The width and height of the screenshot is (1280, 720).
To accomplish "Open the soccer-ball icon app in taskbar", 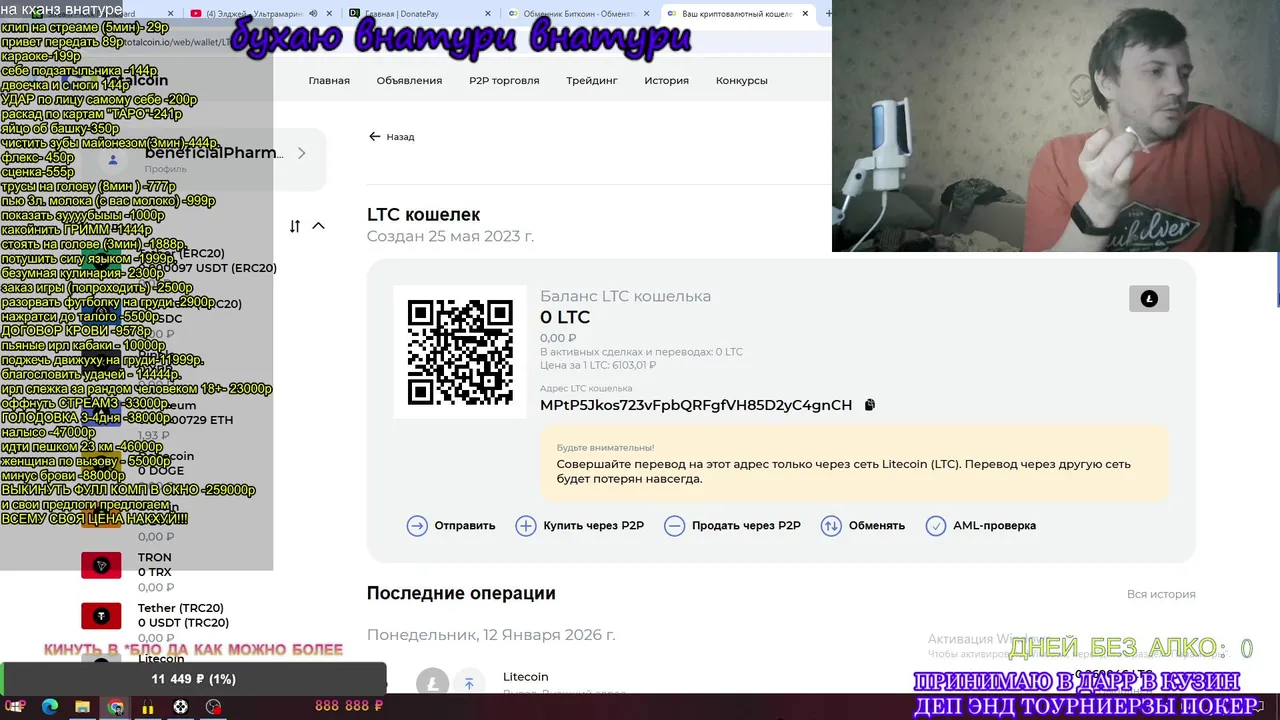I will pyautogui.click(x=180, y=706).
